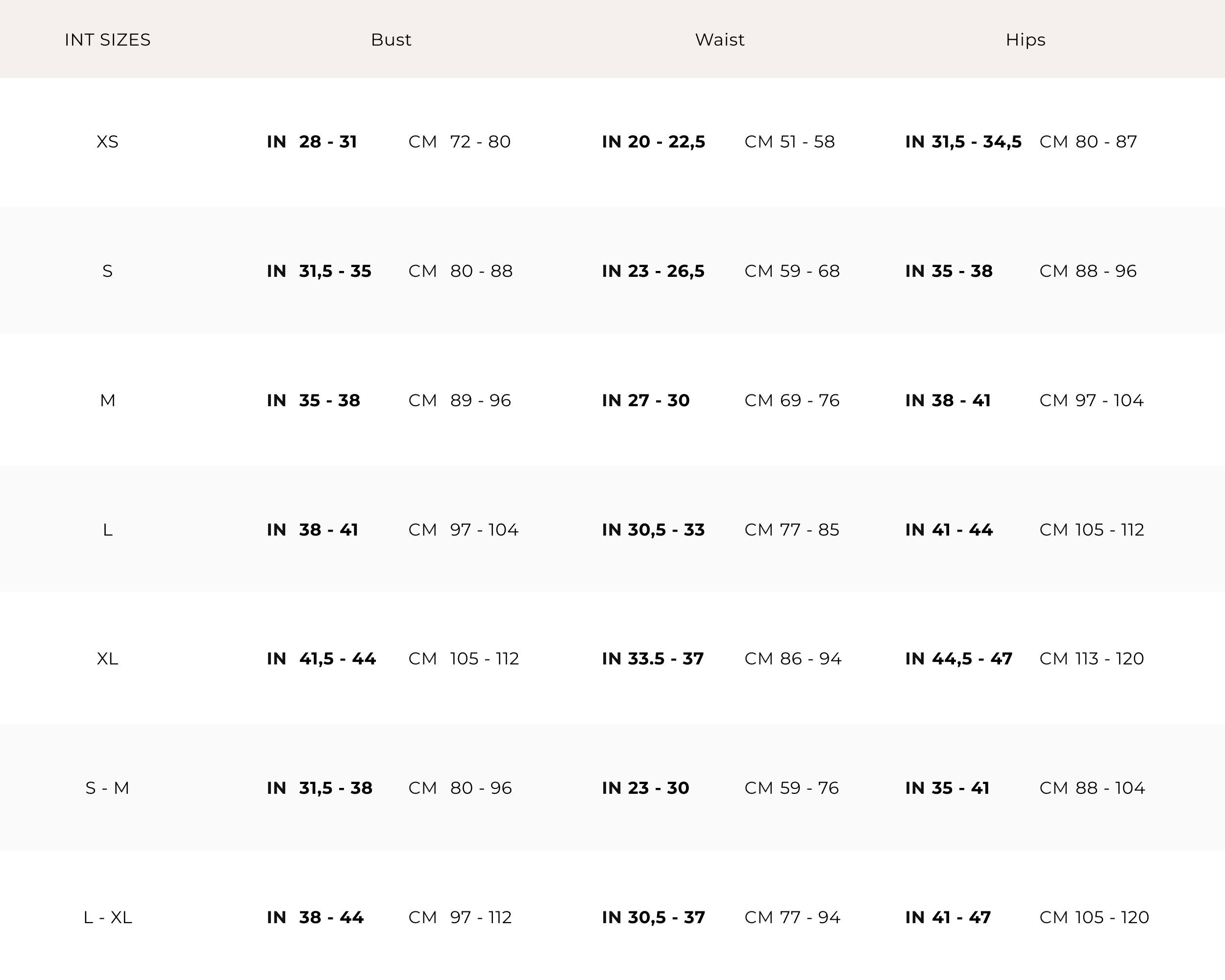Image resolution: width=1225 pixels, height=980 pixels.
Task: Click hips value IN 31,5 - 34,5
Action: tap(963, 142)
